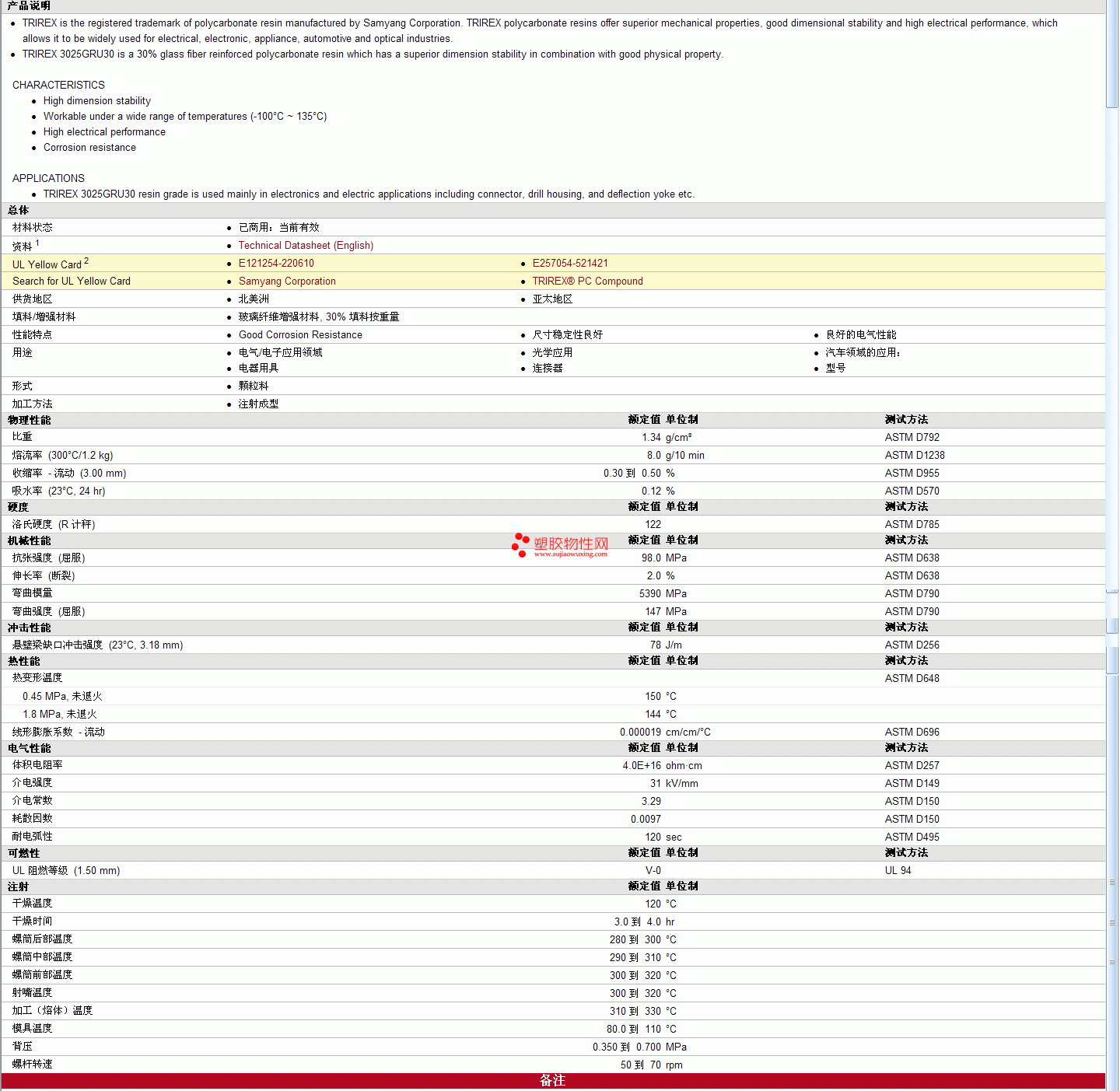
Task: Select the ASTM D256 test method
Action: pyautogui.click(x=912, y=645)
